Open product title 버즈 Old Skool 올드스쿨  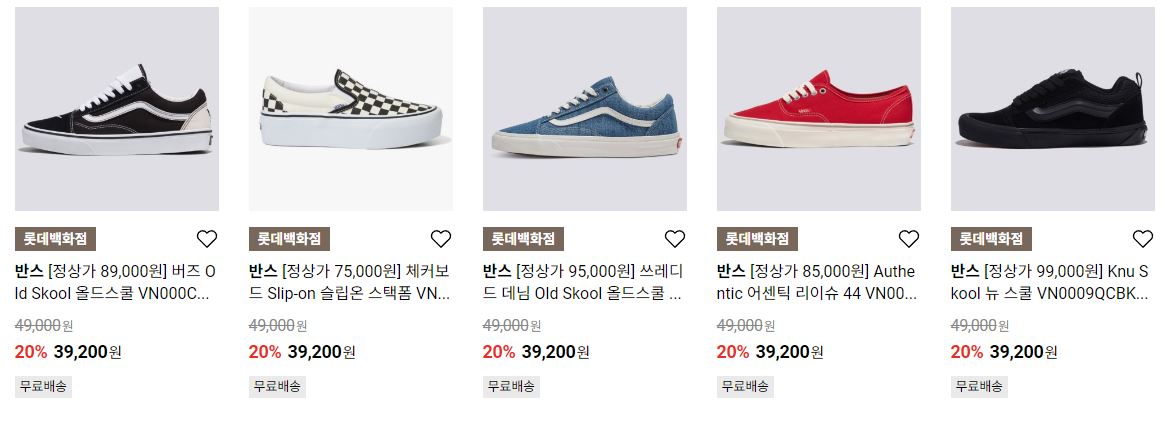(115, 282)
